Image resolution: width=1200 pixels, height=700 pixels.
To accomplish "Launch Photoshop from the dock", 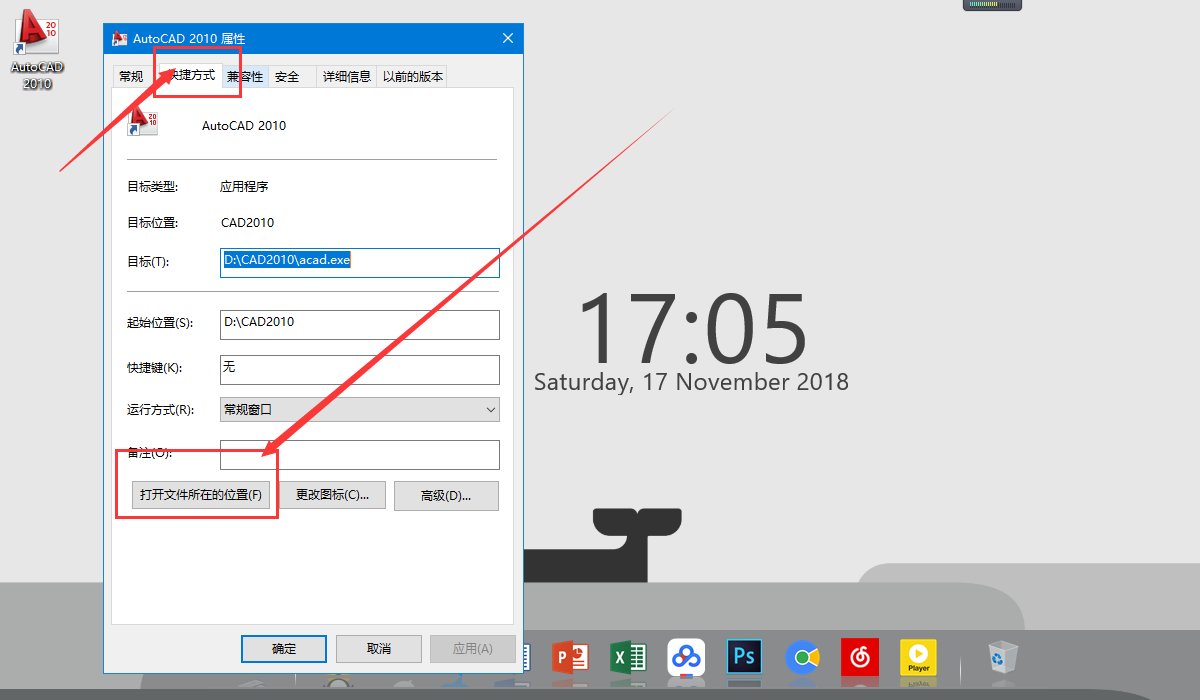I will (744, 657).
